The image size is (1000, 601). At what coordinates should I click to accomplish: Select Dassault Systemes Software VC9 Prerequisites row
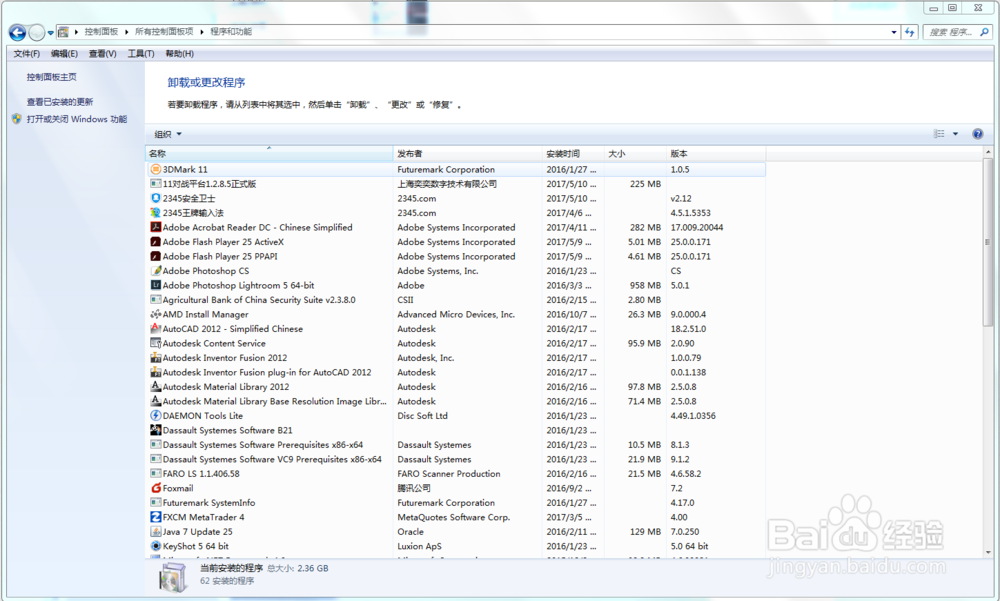(456, 459)
